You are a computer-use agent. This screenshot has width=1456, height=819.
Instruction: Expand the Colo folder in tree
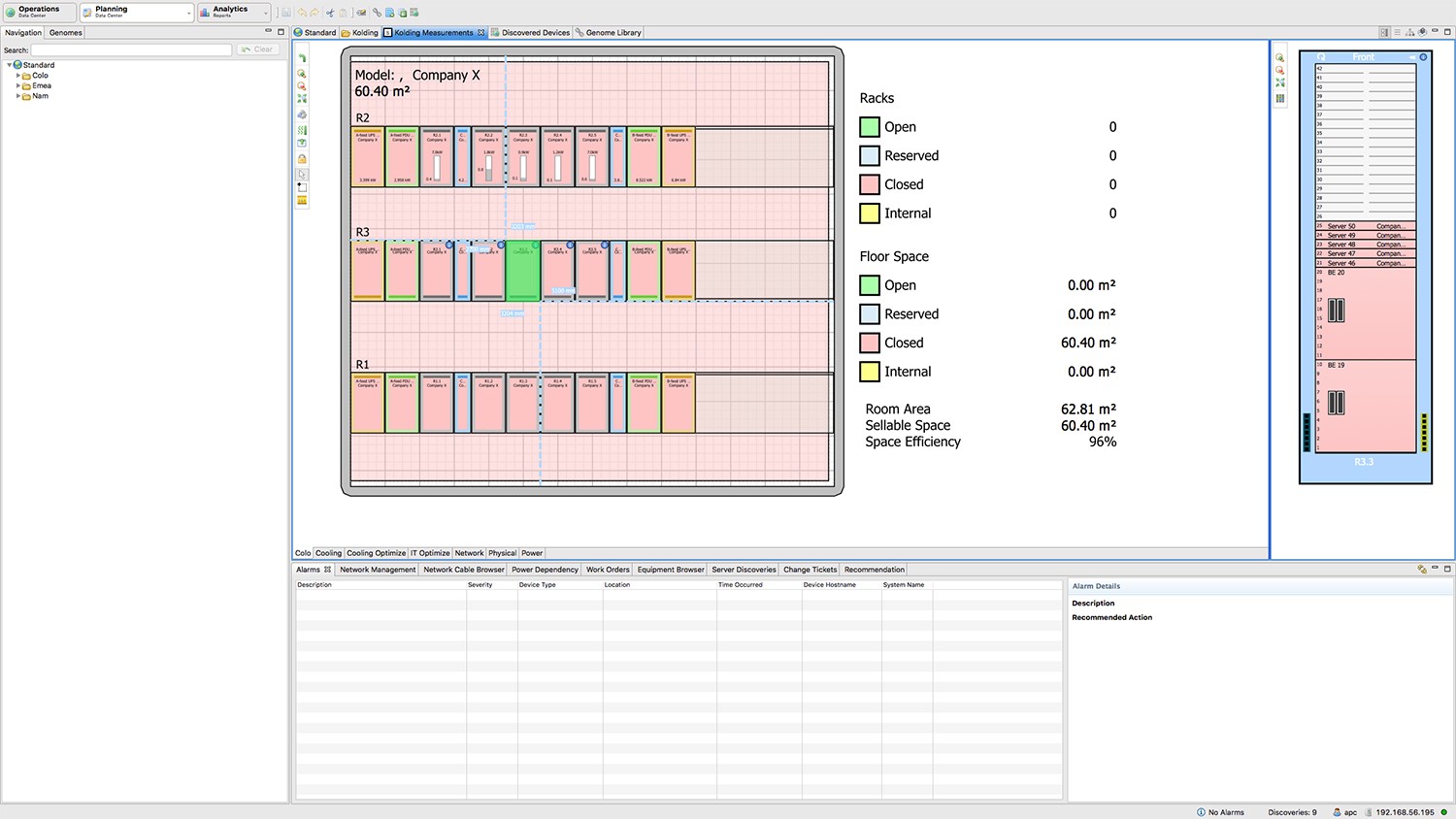coord(18,76)
